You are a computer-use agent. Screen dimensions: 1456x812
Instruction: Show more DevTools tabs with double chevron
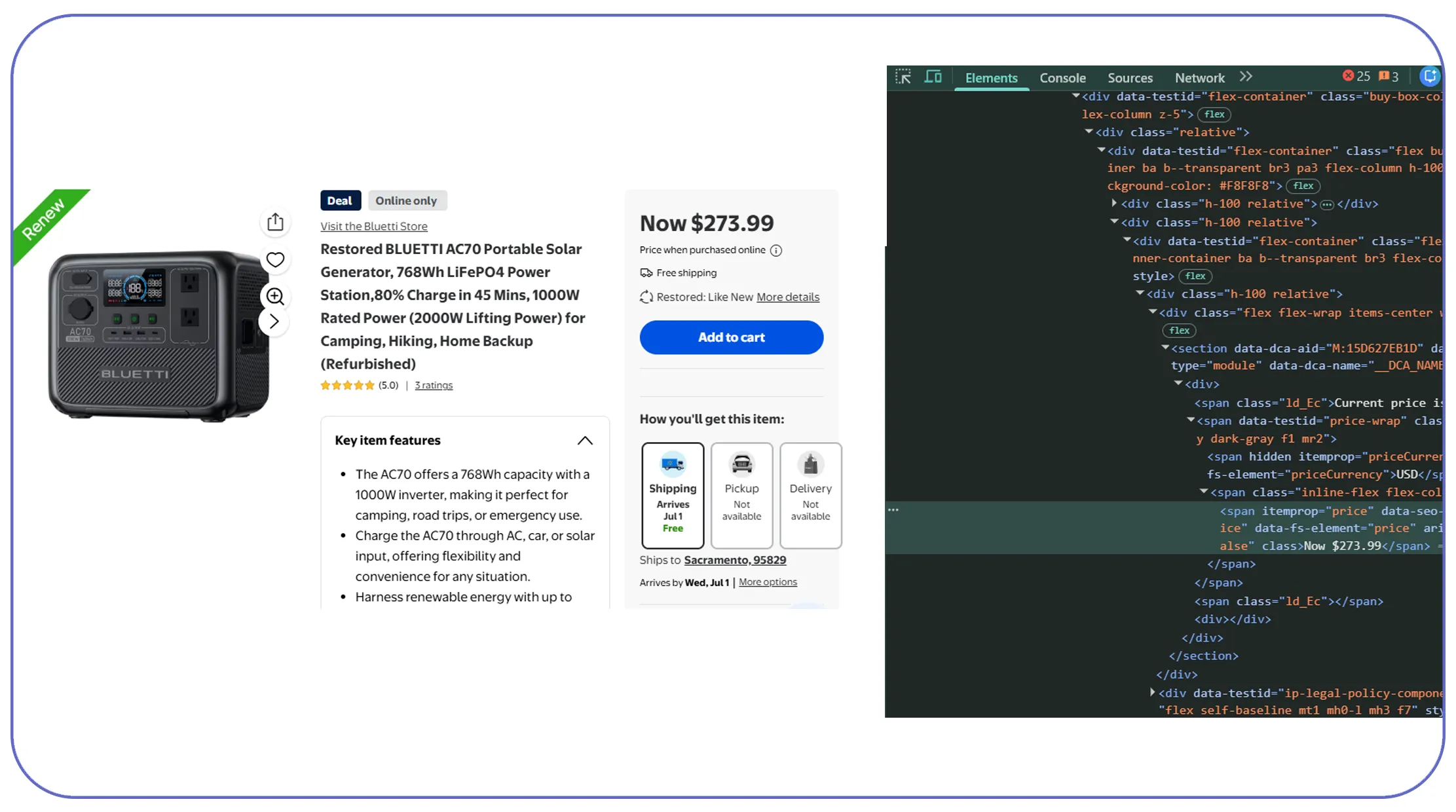coord(1246,77)
